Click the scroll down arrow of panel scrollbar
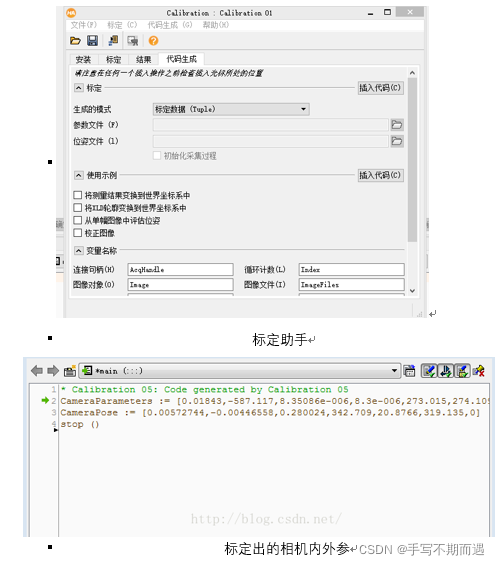Image resolution: width=500 pixels, height=565 pixels. pyautogui.click(x=412, y=290)
